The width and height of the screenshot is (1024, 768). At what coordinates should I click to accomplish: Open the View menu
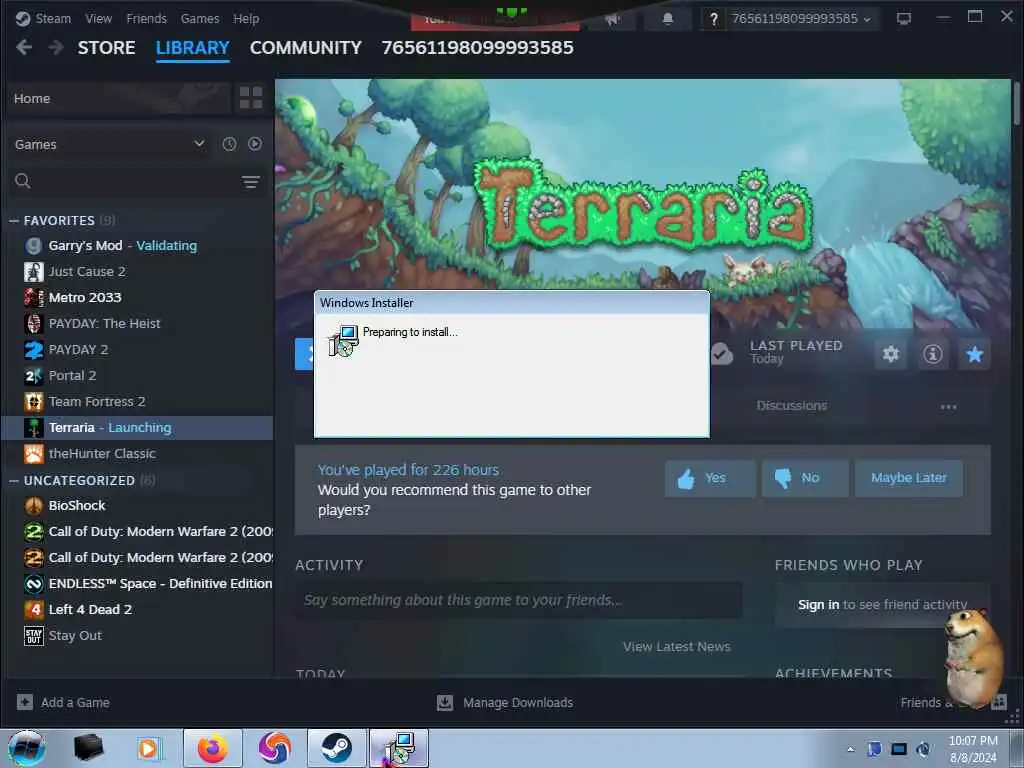point(99,18)
